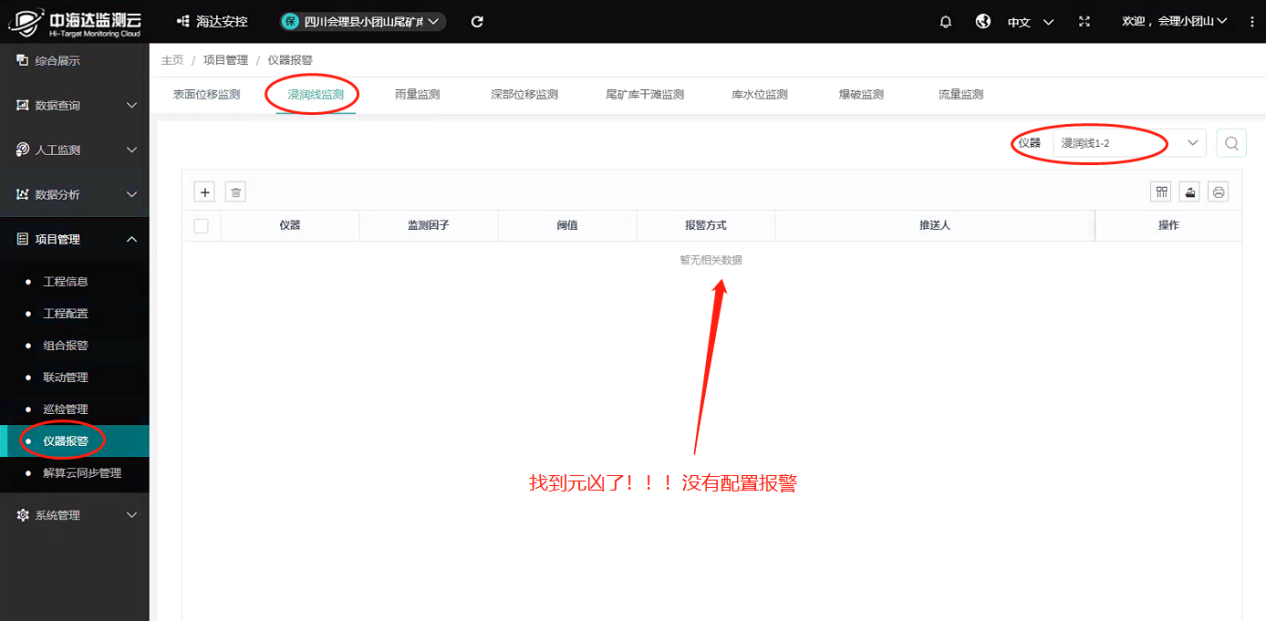This screenshot has height=621, width=1266.
Task: Tick the table header select-all checkbox
Action: pyautogui.click(x=201, y=226)
